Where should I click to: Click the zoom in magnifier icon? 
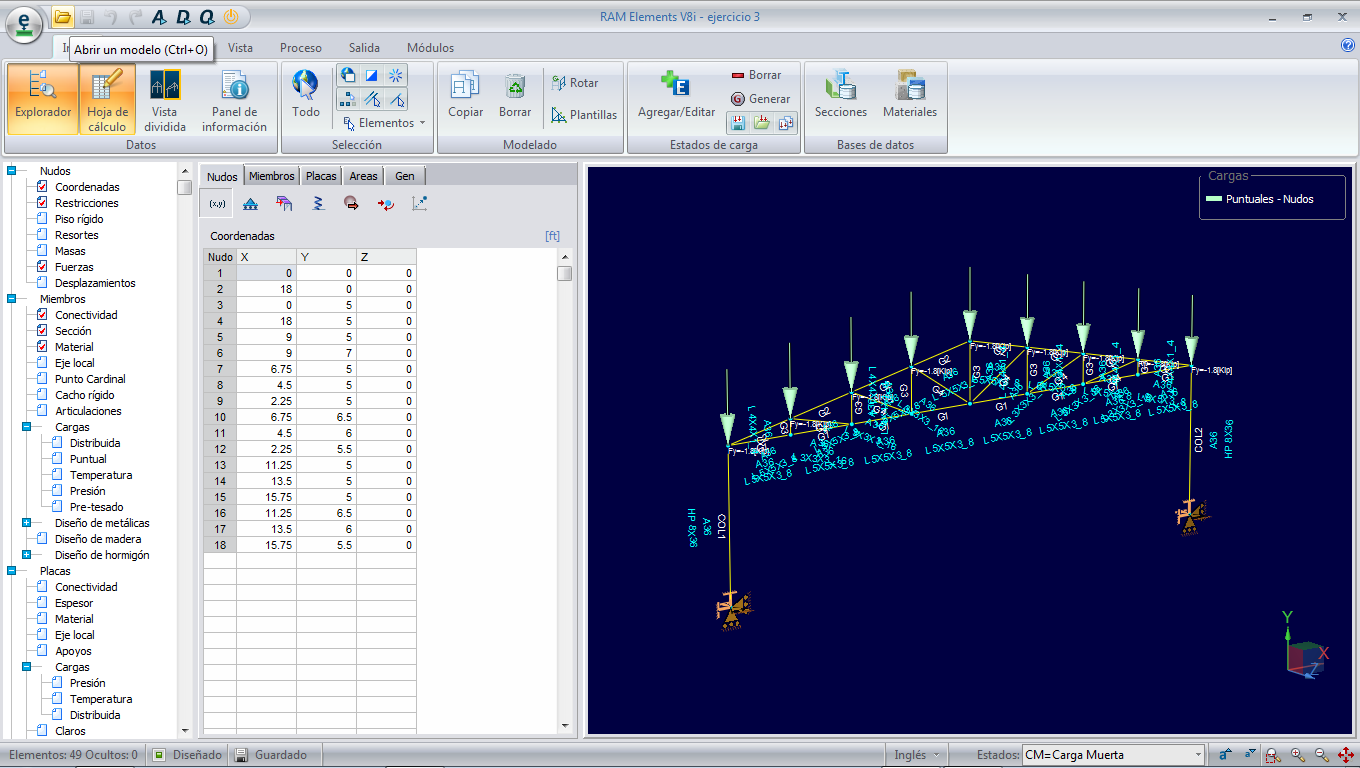[x=1297, y=755]
